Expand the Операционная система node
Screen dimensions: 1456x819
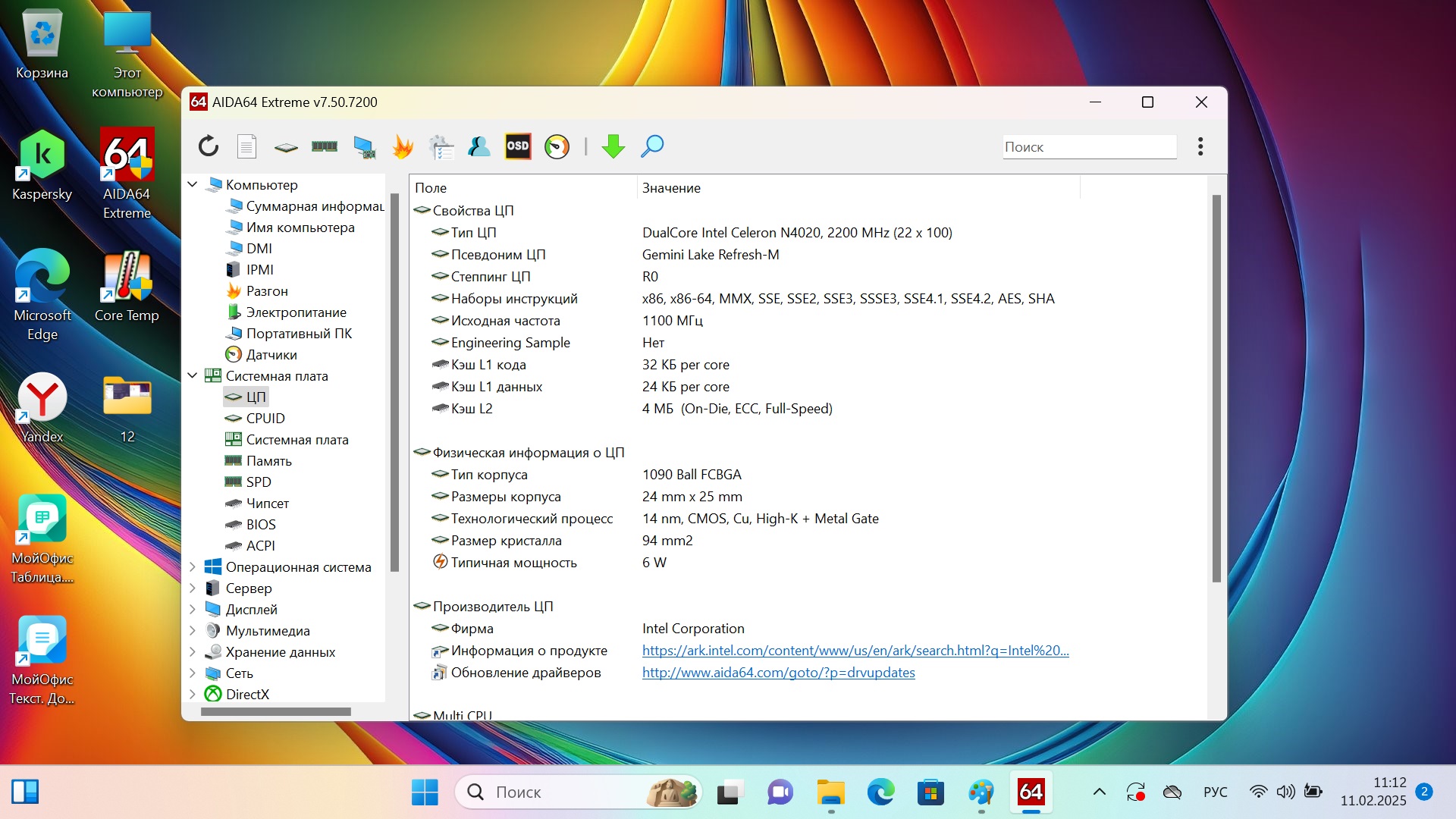(193, 566)
